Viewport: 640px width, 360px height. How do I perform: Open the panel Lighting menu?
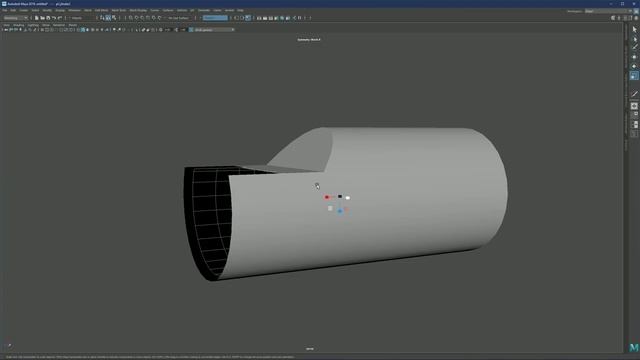pos(33,25)
